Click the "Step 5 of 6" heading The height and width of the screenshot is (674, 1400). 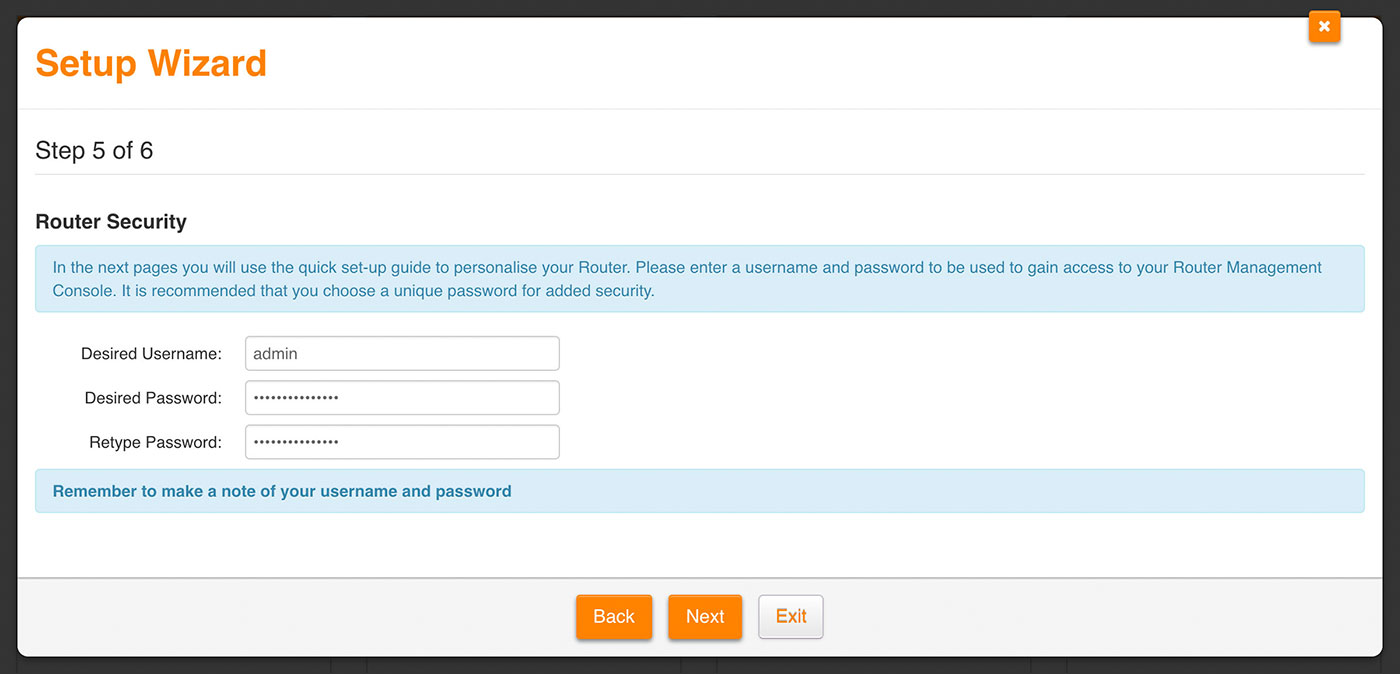[x=94, y=151]
